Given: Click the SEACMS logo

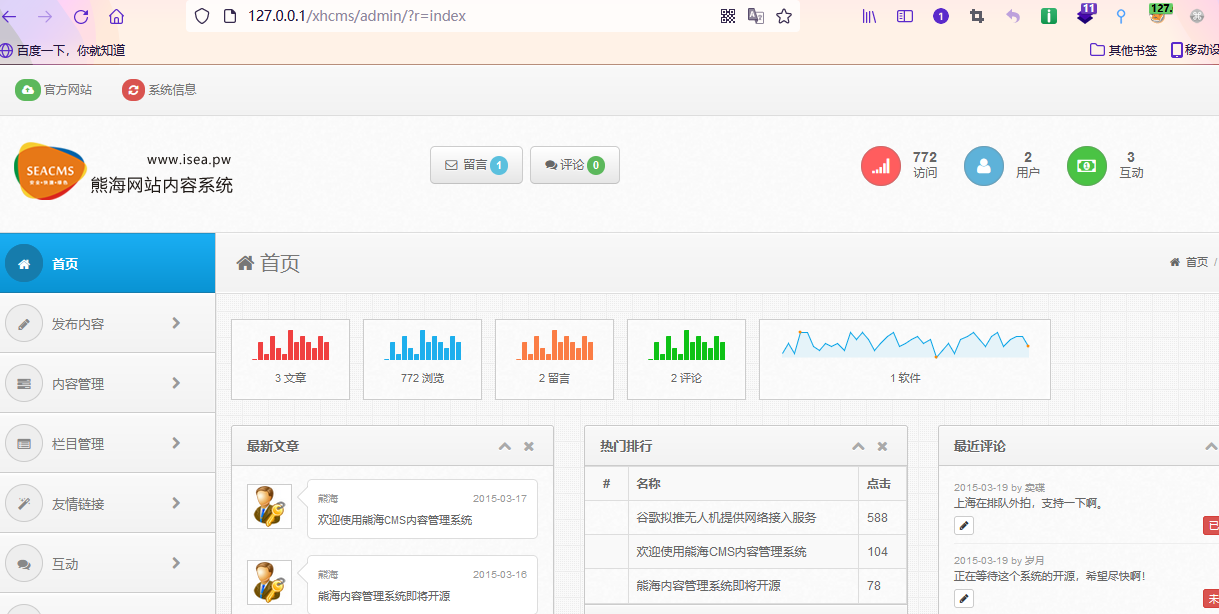Looking at the screenshot, I should [50, 171].
